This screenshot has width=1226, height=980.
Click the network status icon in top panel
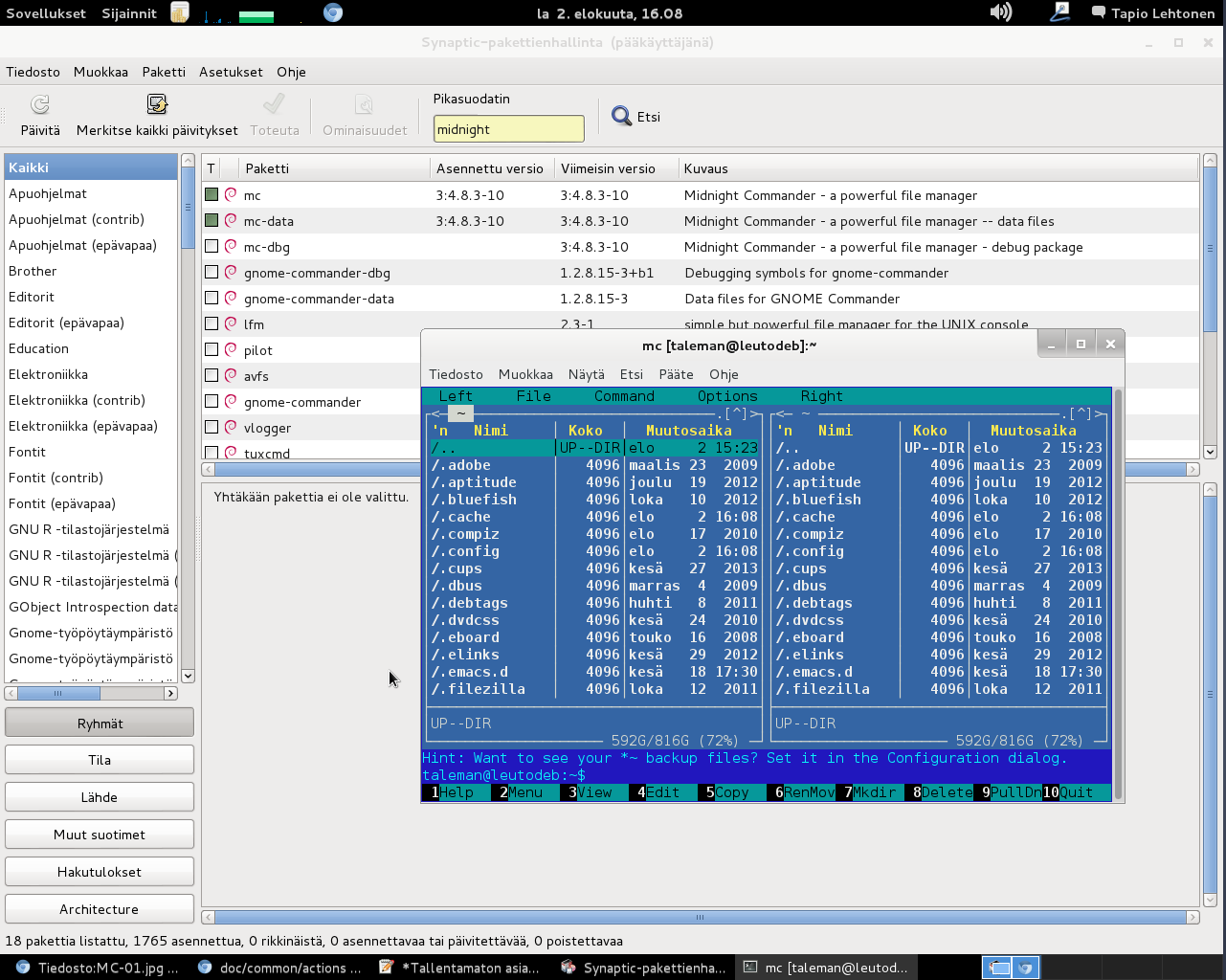(1060, 12)
